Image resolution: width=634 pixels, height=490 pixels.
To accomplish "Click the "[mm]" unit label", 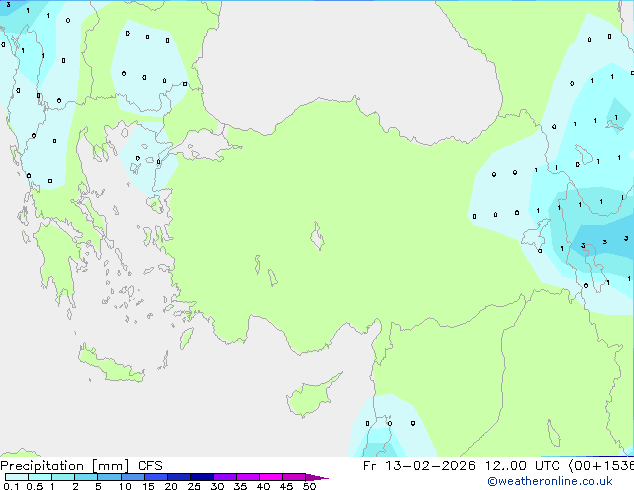I will point(111,466).
